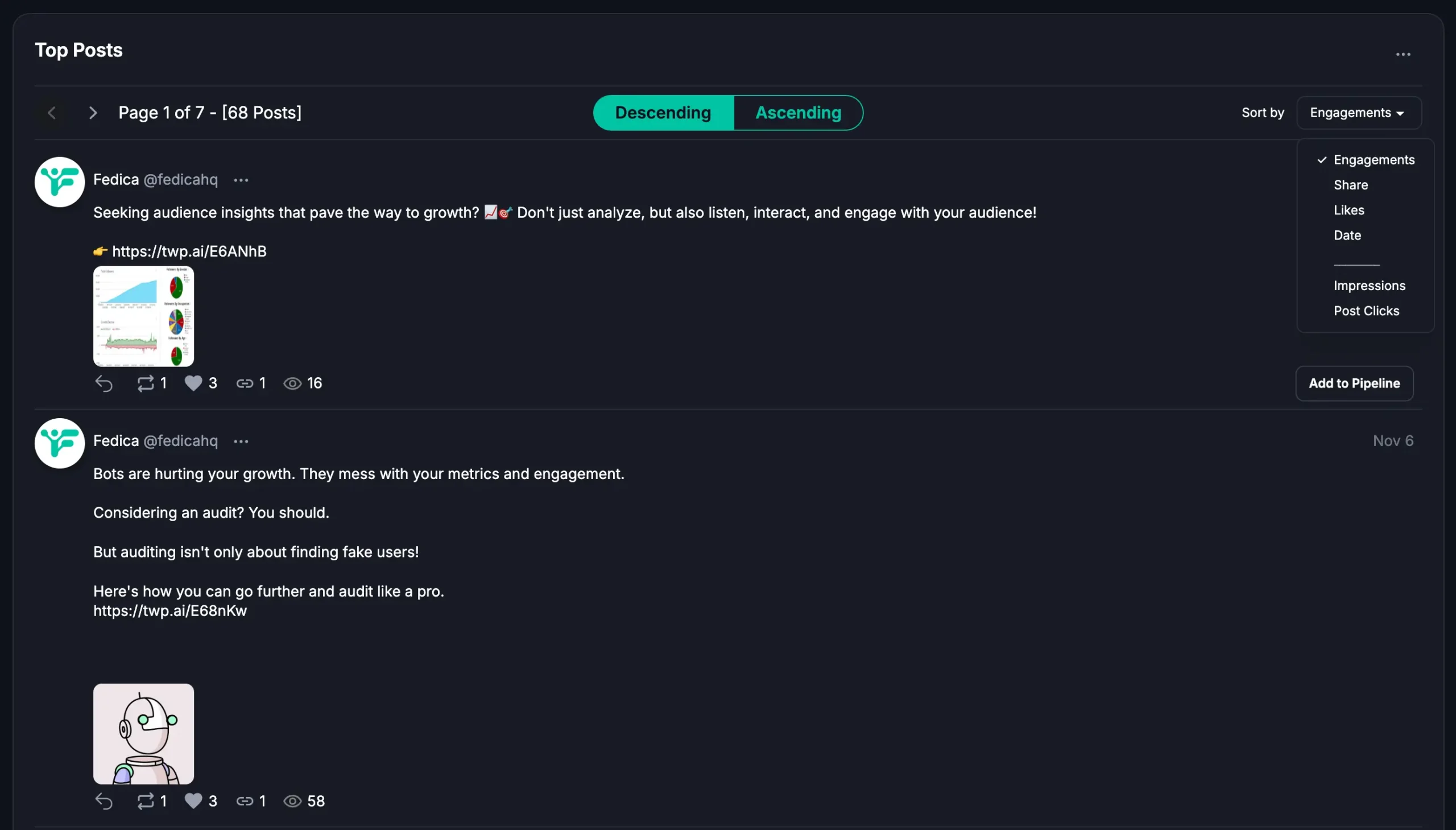
Task: Select Descending sort order
Action: 663,113
